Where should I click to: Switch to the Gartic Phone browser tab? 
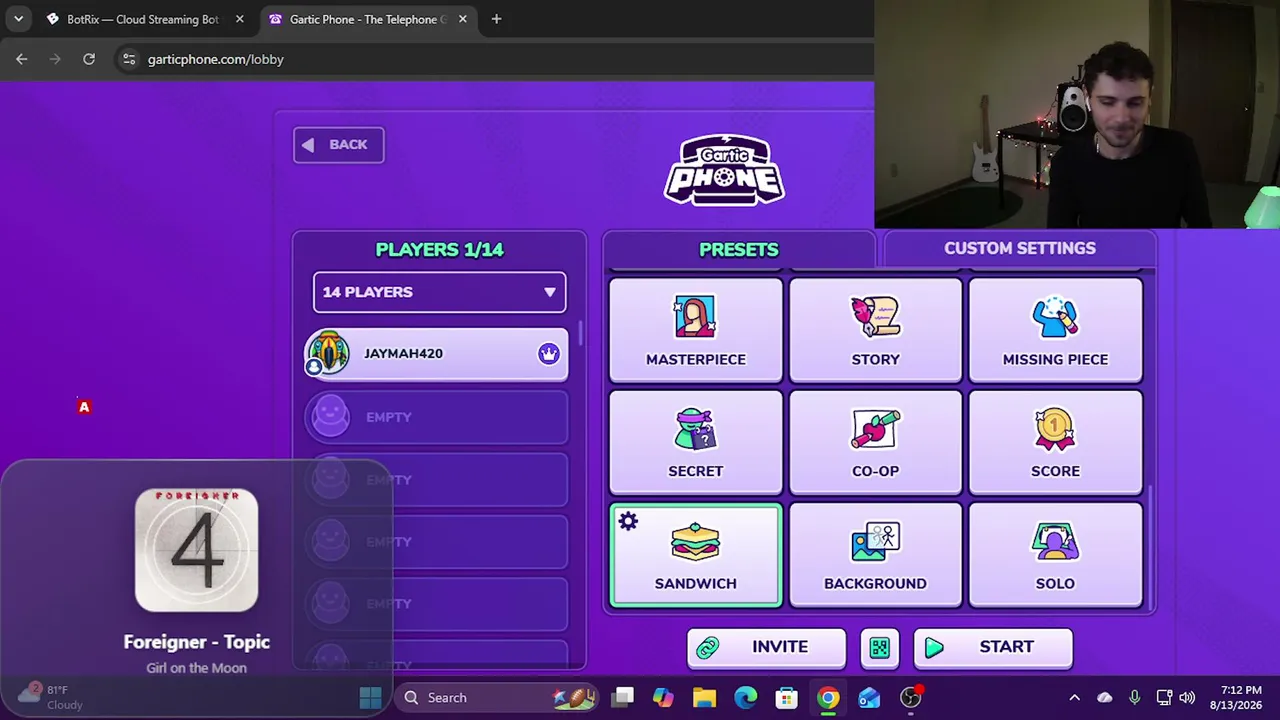point(366,19)
